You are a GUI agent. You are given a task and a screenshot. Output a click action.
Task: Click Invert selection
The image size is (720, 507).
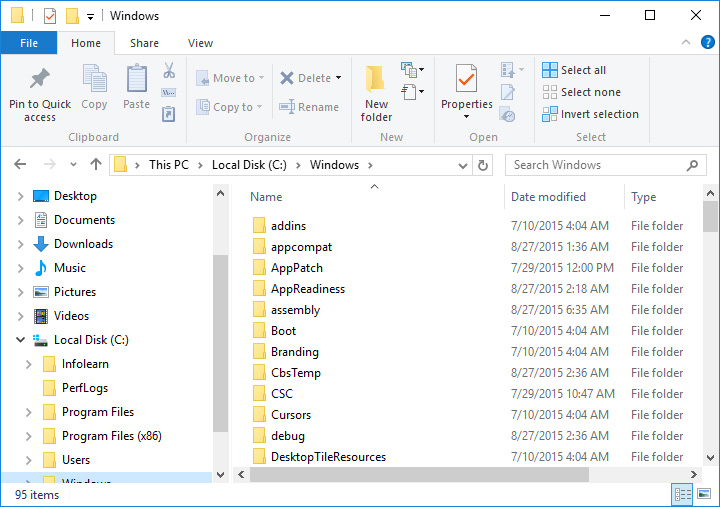[x=591, y=114]
